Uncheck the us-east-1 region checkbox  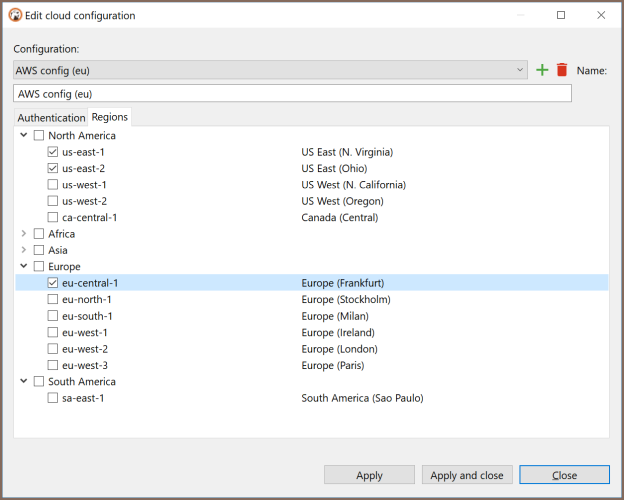pos(53,152)
